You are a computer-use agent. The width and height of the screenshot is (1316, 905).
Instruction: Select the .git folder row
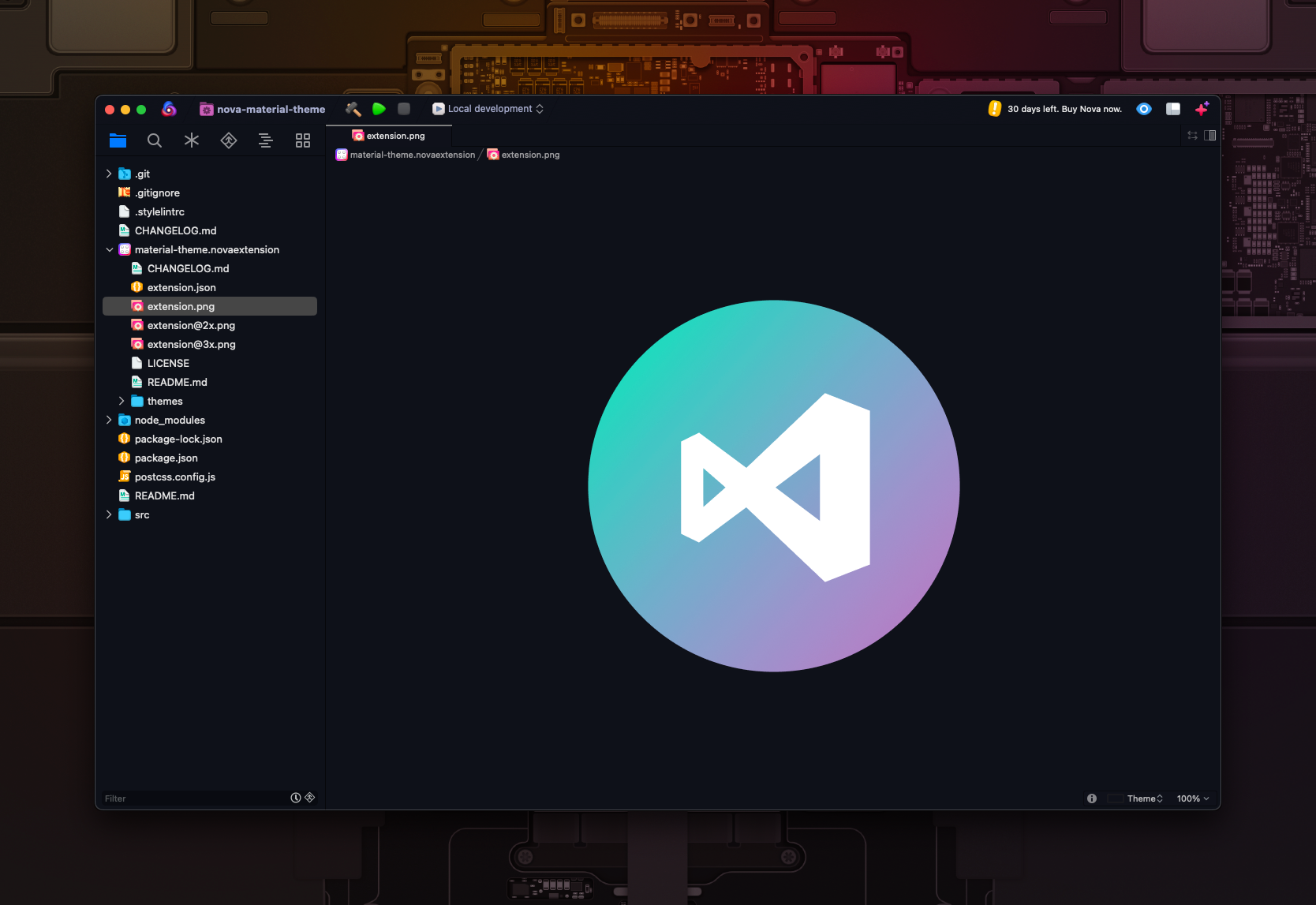210,174
